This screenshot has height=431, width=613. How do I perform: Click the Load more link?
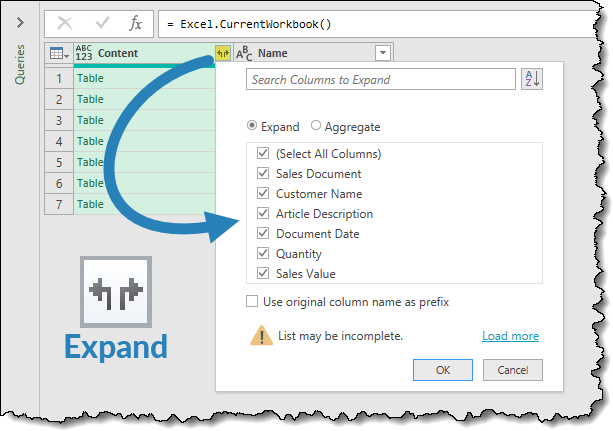510,336
